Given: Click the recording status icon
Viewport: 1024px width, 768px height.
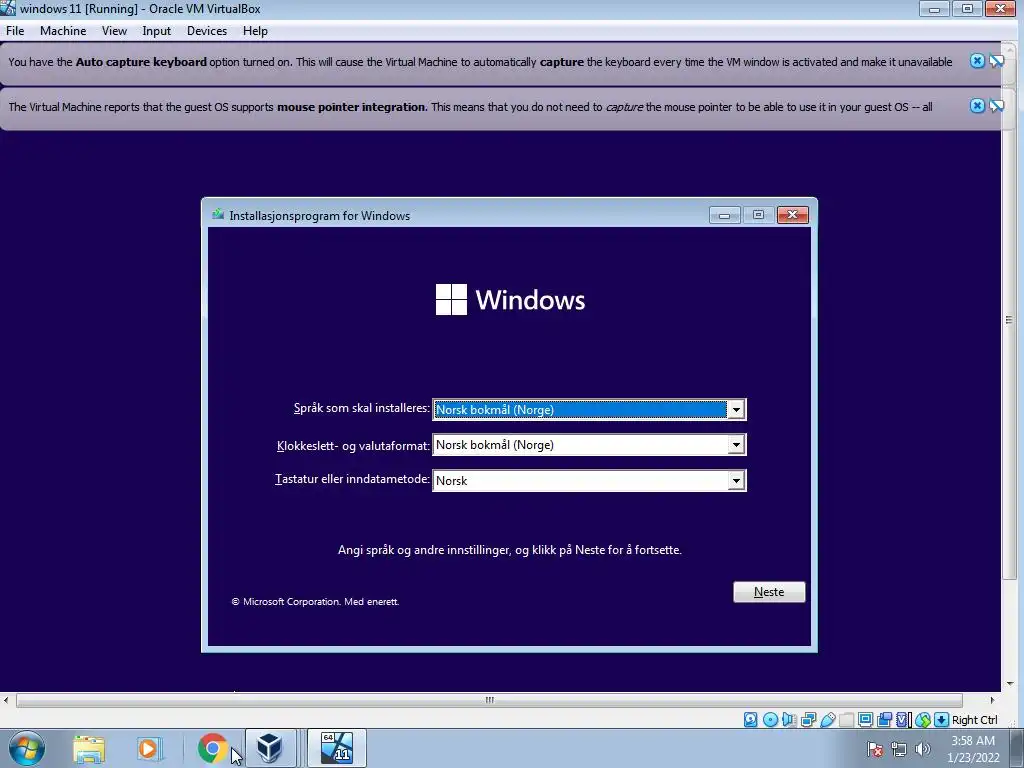Looking at the screenshot, I should pyautogui.click(x=884, y=720).
